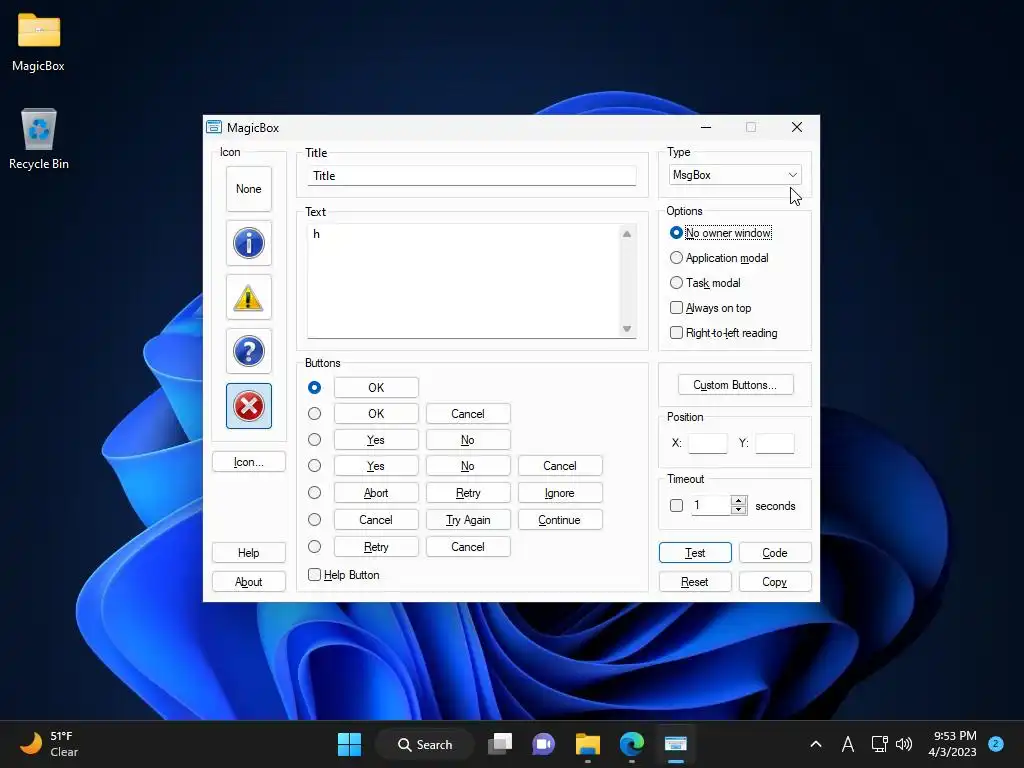
Task: Click into the message Text area
Action: tap(464, 281)
